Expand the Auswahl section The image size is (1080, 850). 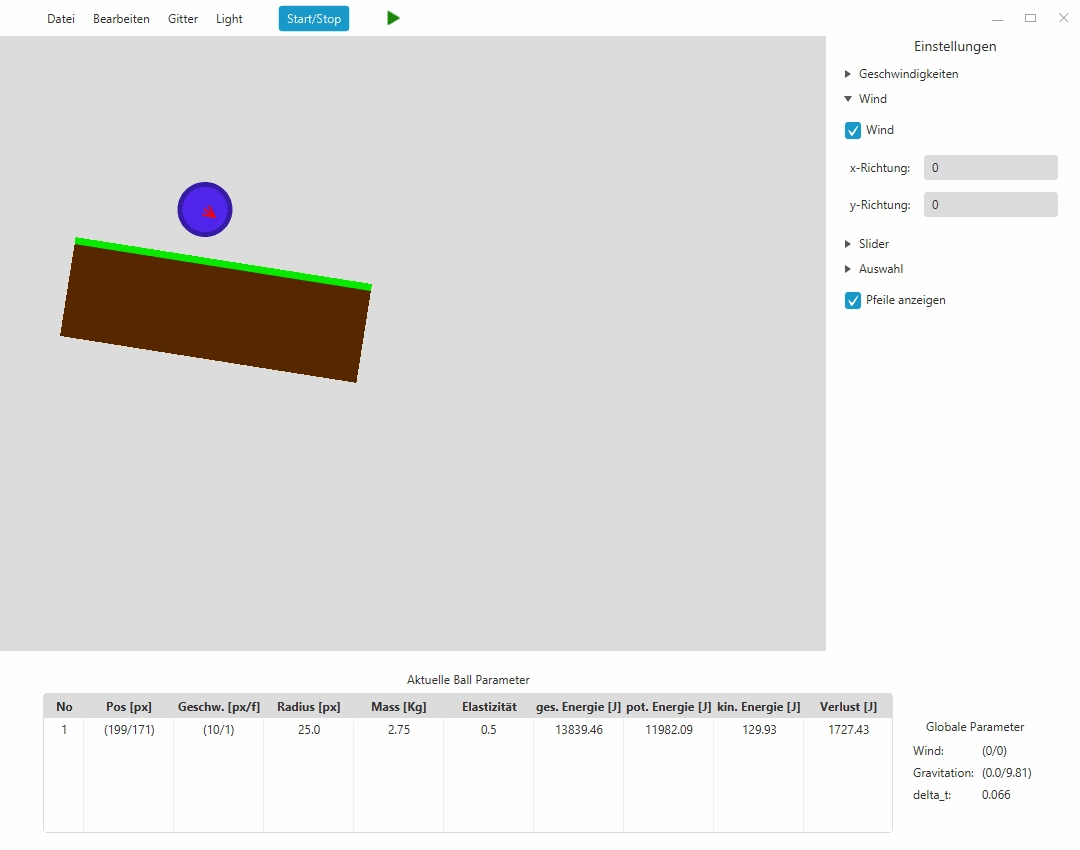tap(873, 269)
